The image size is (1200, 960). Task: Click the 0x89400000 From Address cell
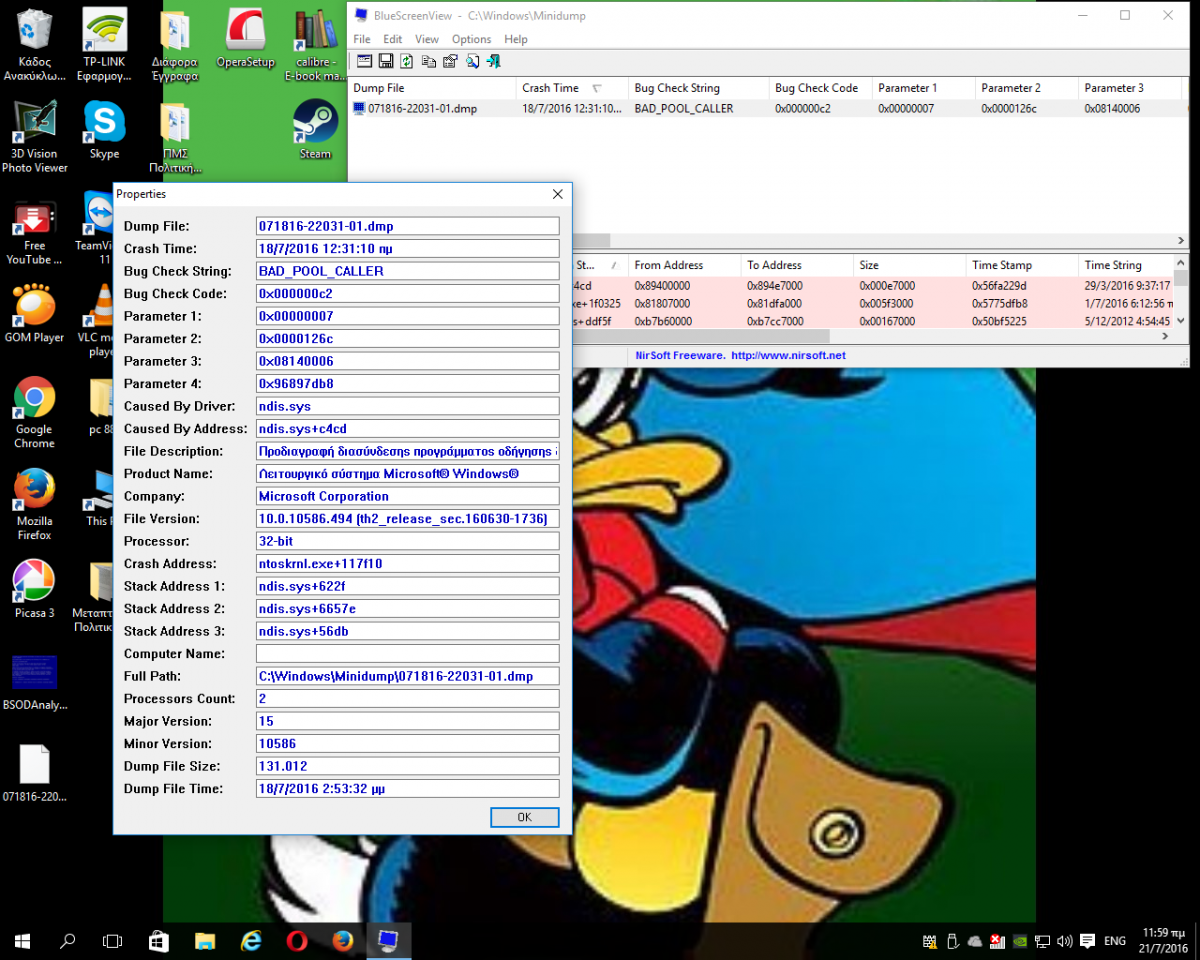[663, 286]
